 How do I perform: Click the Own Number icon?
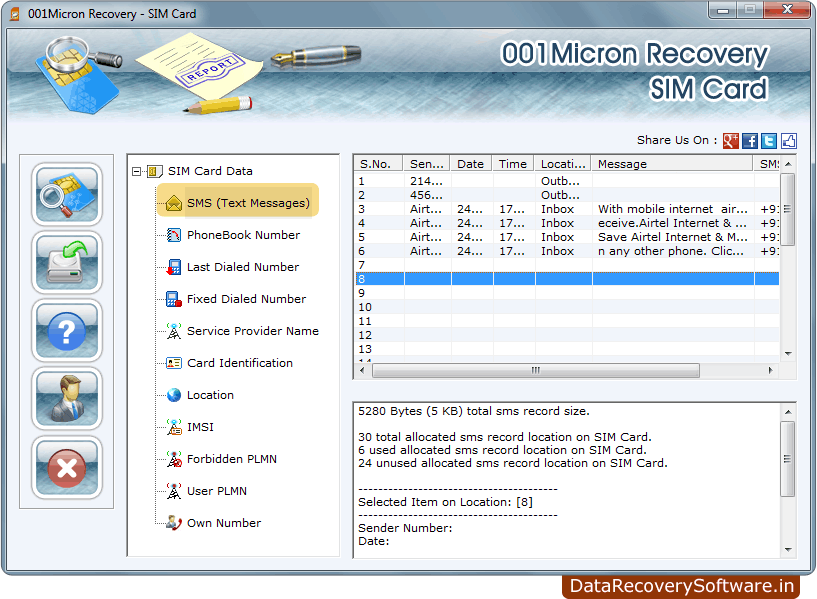coord(174,523)
